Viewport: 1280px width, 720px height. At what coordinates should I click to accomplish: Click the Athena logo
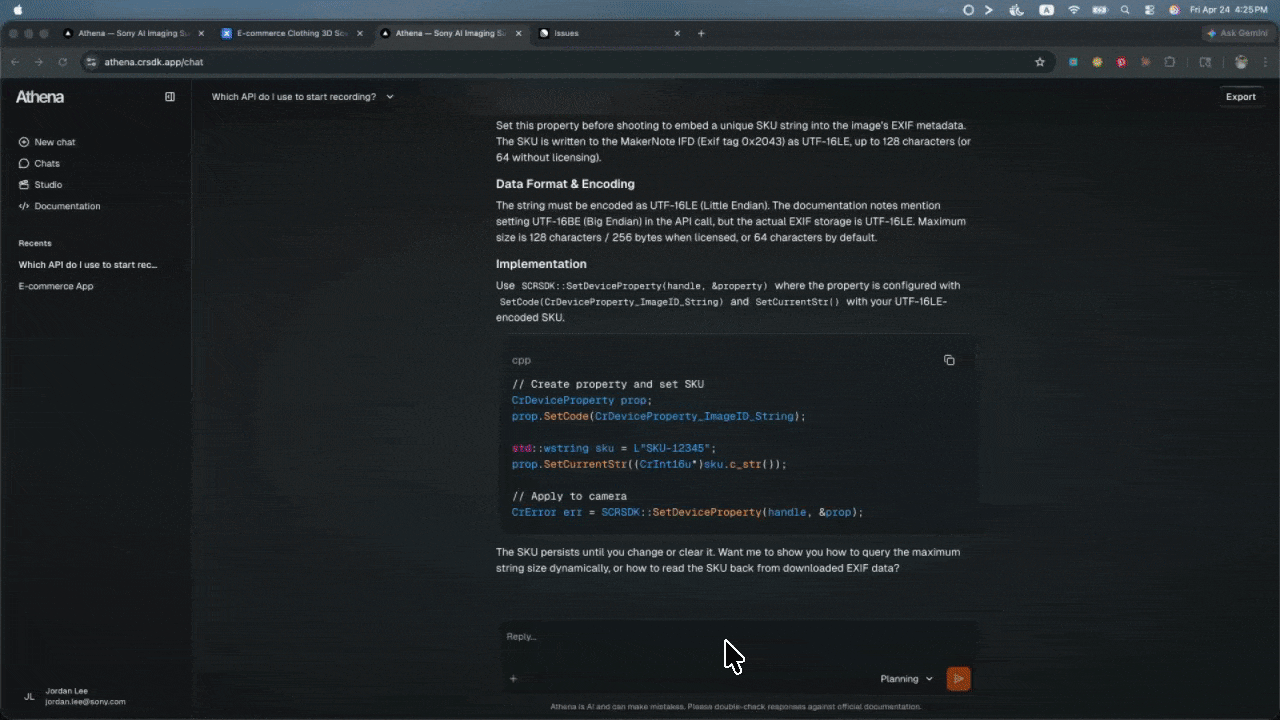(40, 97)
